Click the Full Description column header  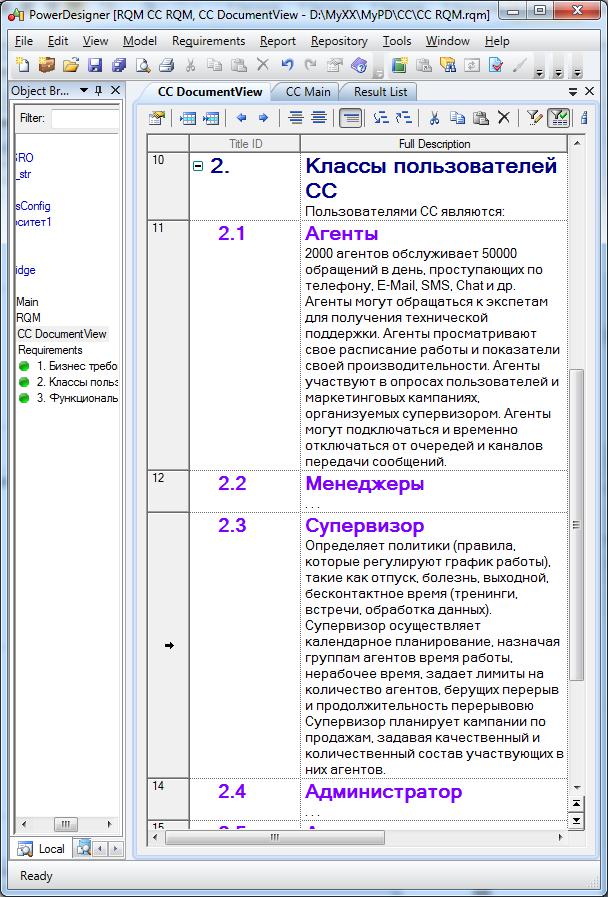coord(434,144)
